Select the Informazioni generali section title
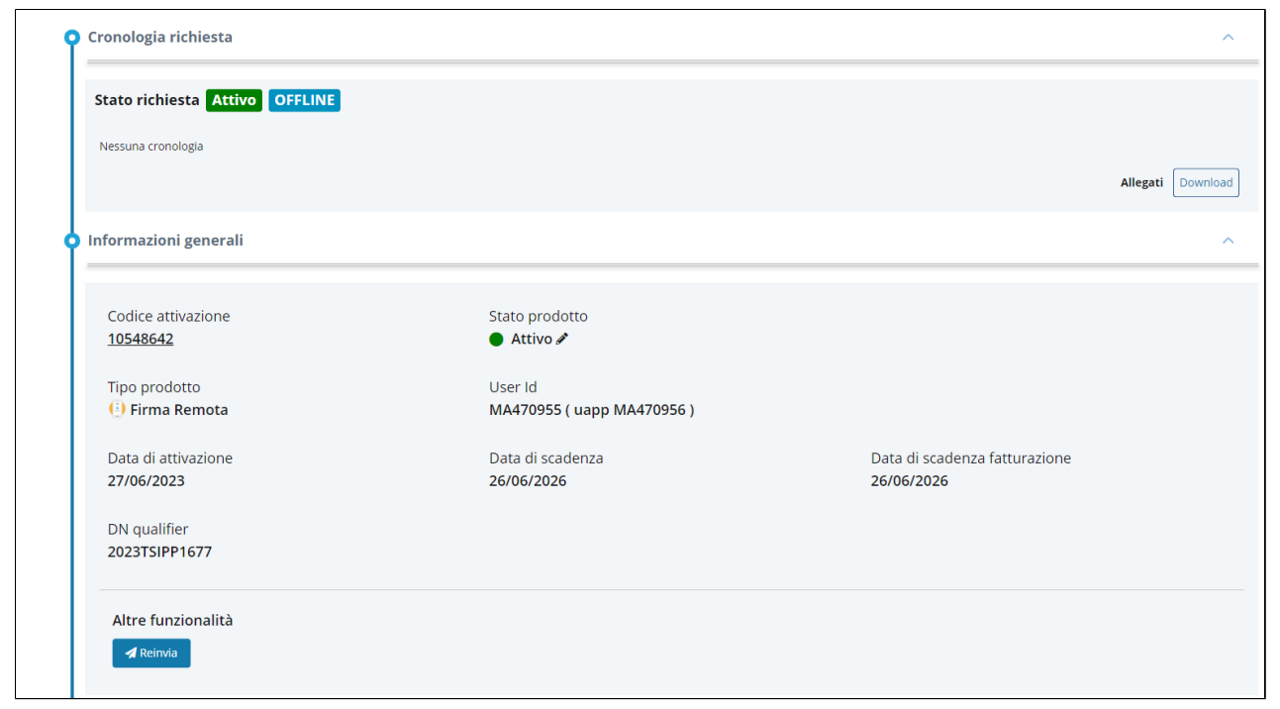This screenshot has width=1280, height=709. click(x=165, y=241)
